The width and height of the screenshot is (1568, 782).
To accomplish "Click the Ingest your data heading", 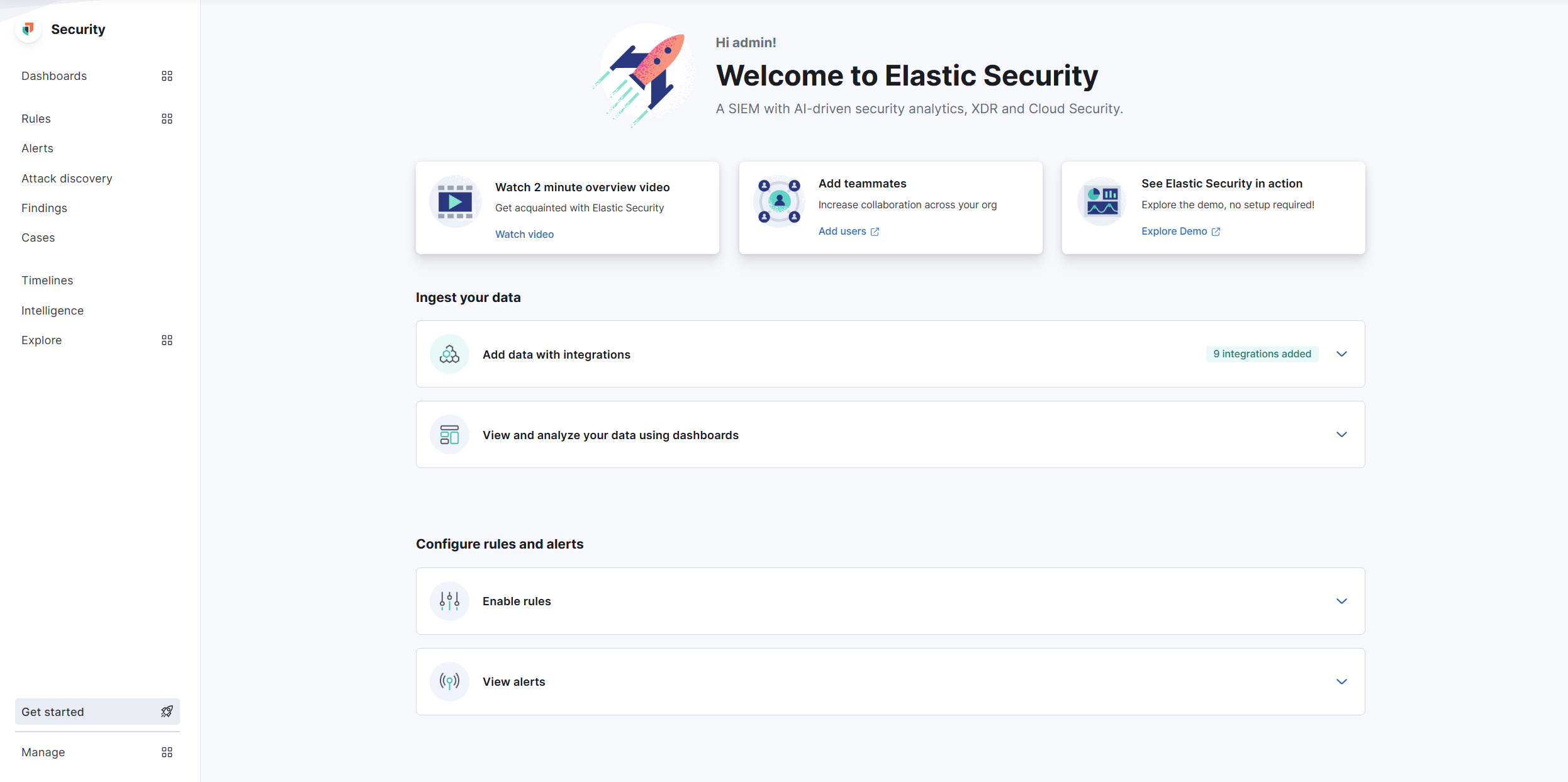I will [468, 298].
